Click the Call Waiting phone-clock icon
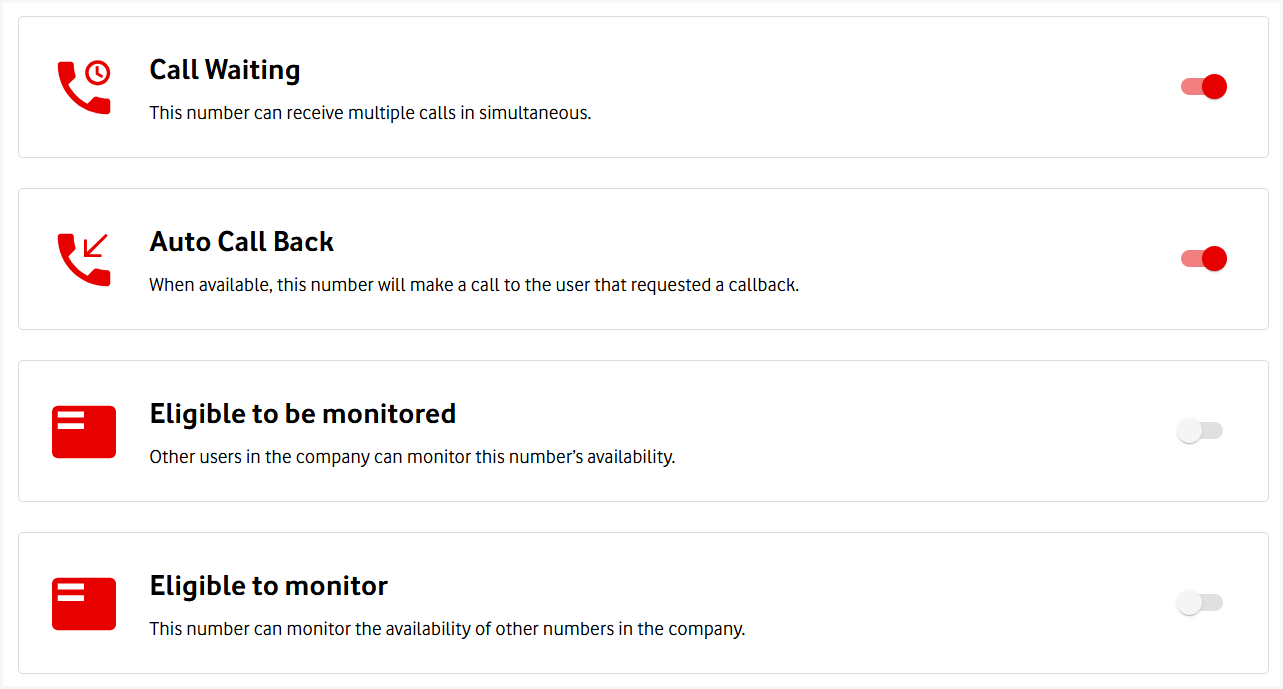The image size is (1283, 689). click(x=84, y=87)
